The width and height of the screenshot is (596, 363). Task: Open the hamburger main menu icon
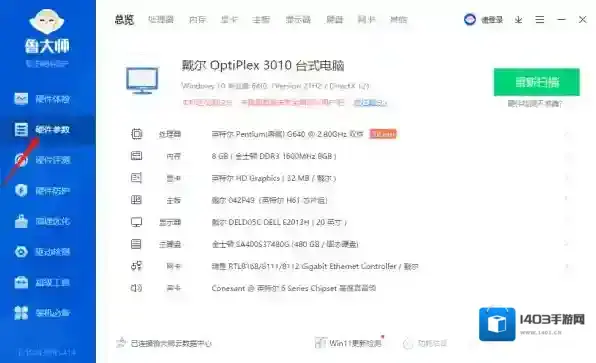coord(540,19)
